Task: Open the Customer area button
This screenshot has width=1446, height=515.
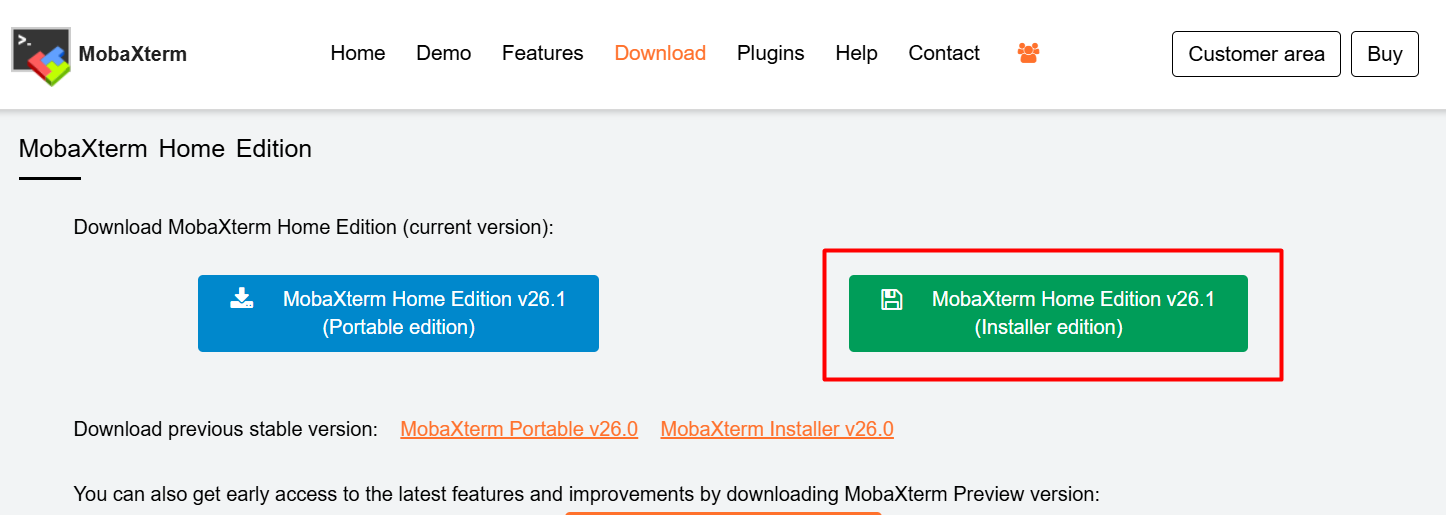Action: point(1256,54)
